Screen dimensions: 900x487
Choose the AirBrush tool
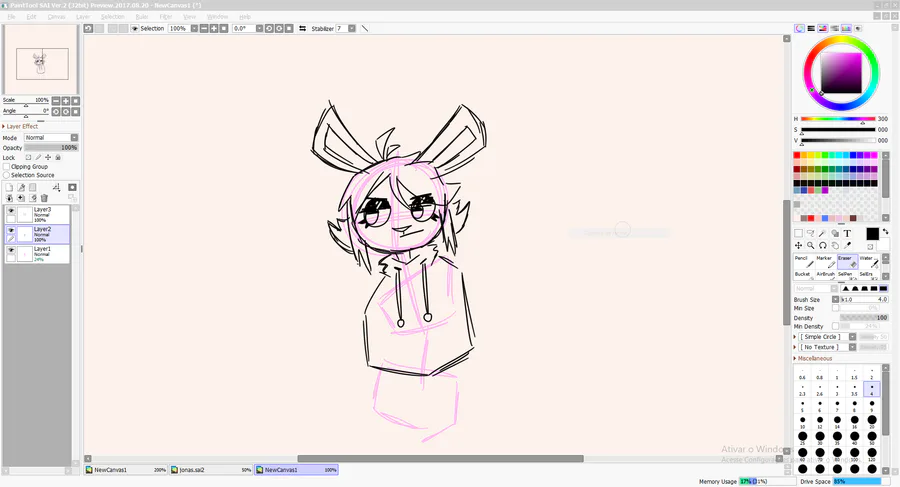[825, 275]
